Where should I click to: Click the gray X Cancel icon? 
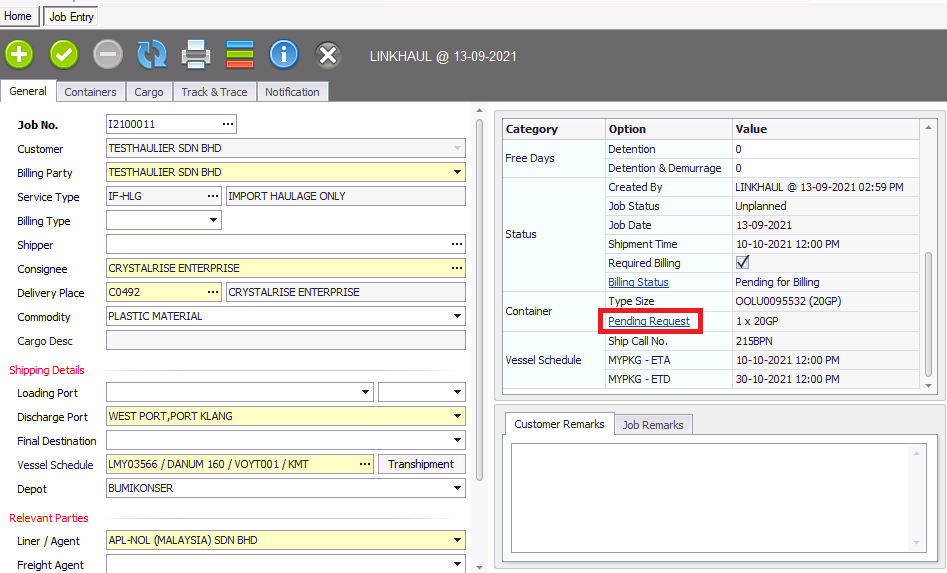(x=328, y=55)
